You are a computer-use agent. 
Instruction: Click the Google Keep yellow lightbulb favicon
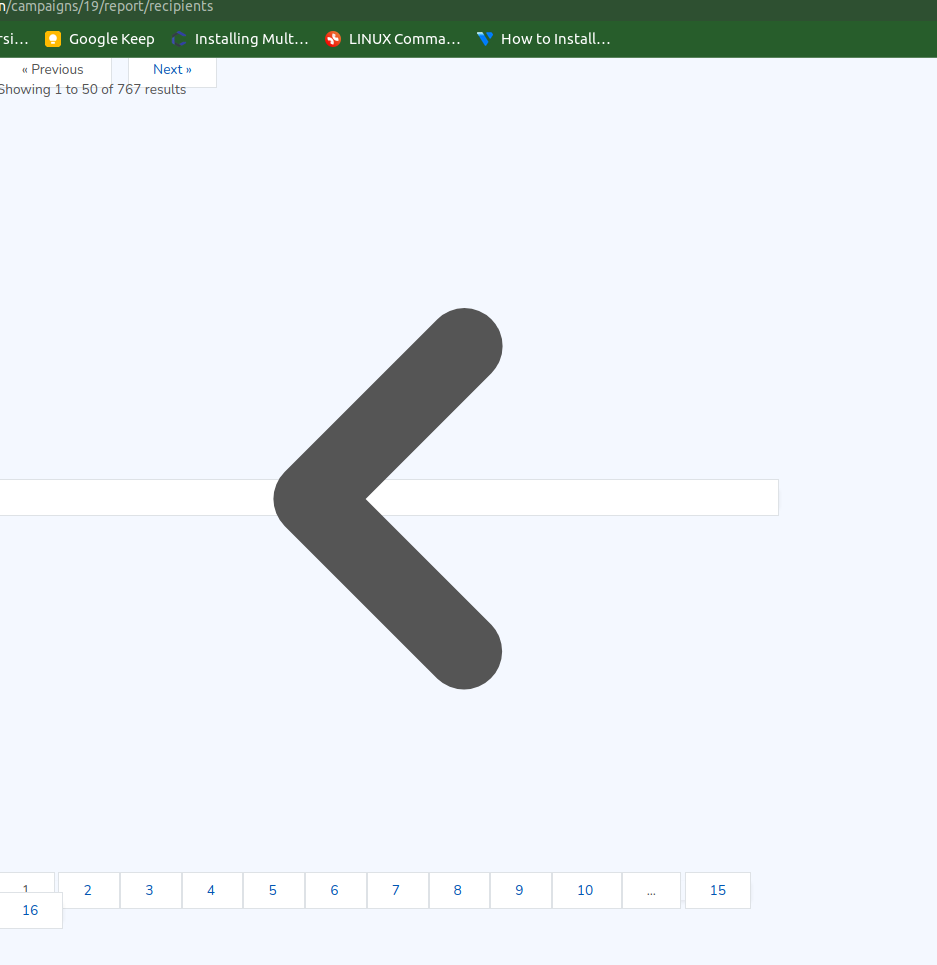pyautogui.click(x=52, y=39)
